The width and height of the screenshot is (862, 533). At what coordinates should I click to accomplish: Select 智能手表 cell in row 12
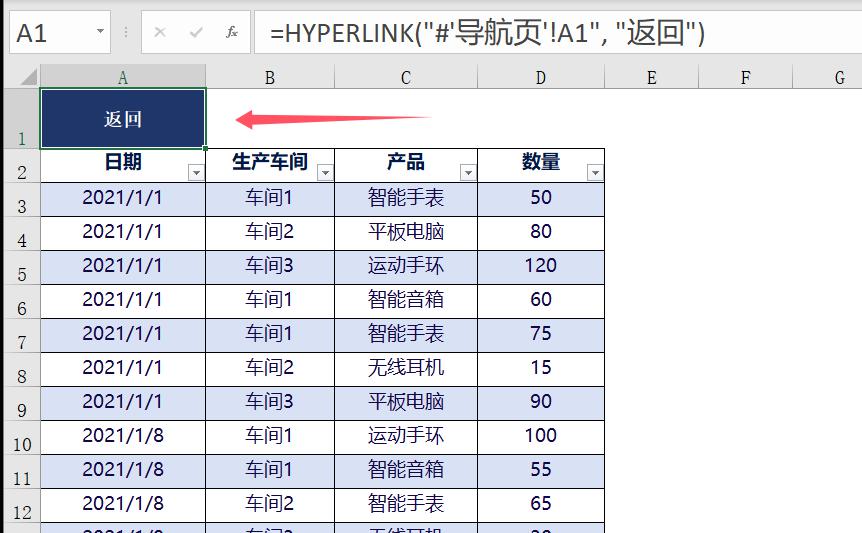(x=406, y=506)
